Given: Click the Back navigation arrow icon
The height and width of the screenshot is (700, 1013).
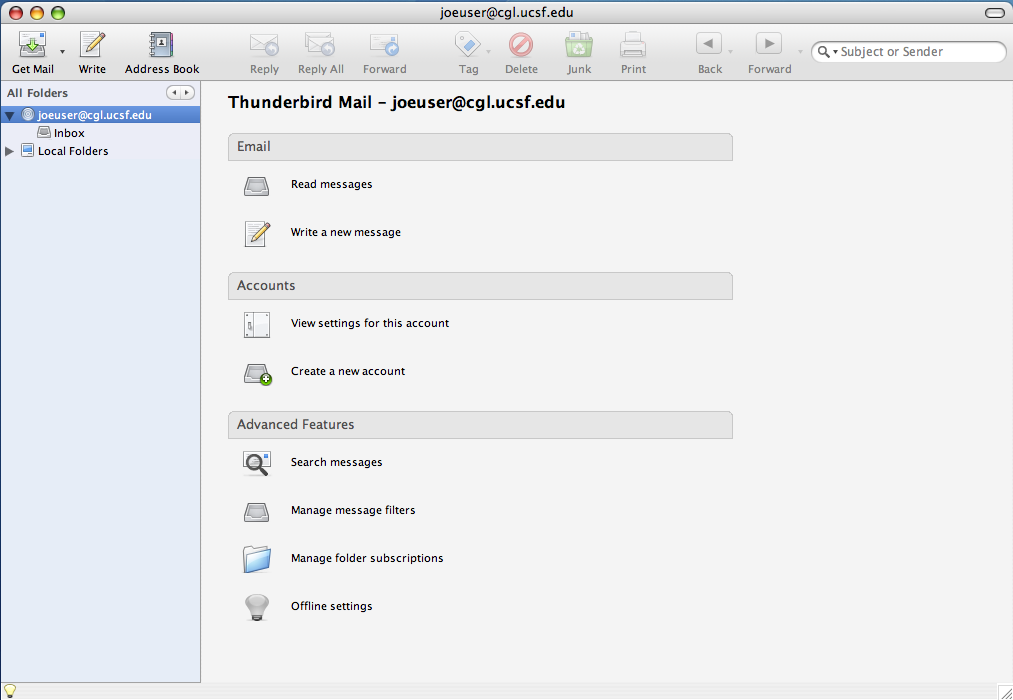Looking at the screenshot, I should tap(709, 44).
